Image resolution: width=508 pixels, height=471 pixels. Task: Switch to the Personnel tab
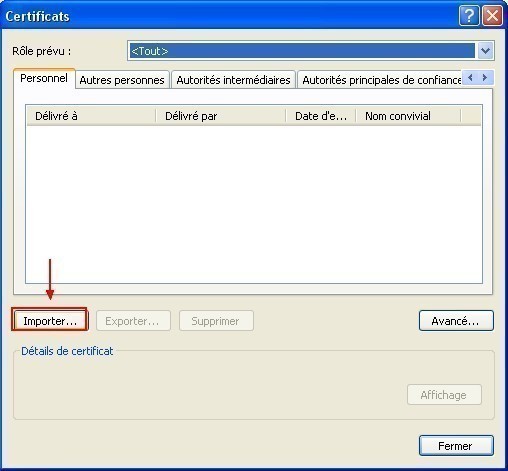point(44,78)
